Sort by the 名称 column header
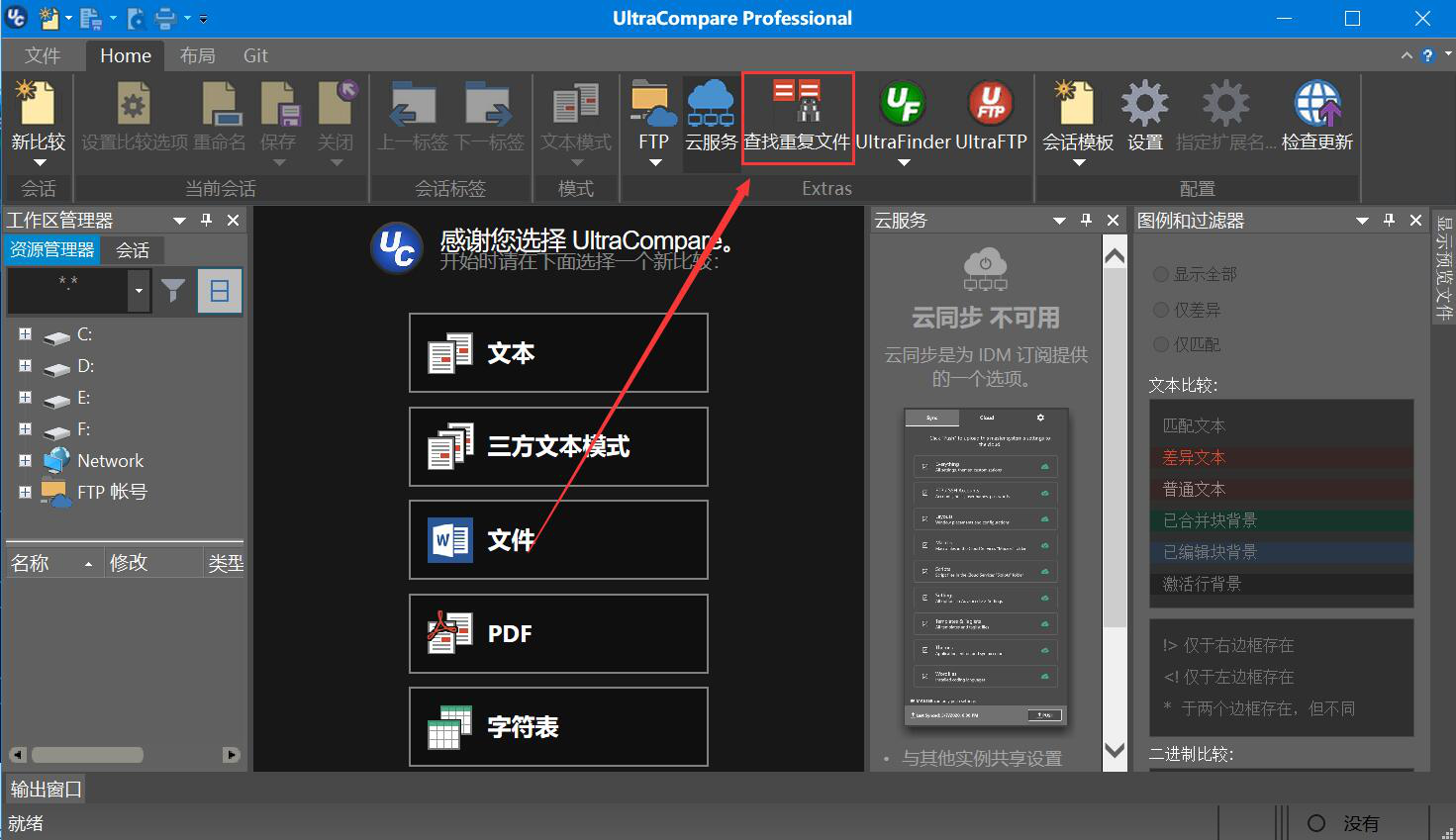 (54, 563)
